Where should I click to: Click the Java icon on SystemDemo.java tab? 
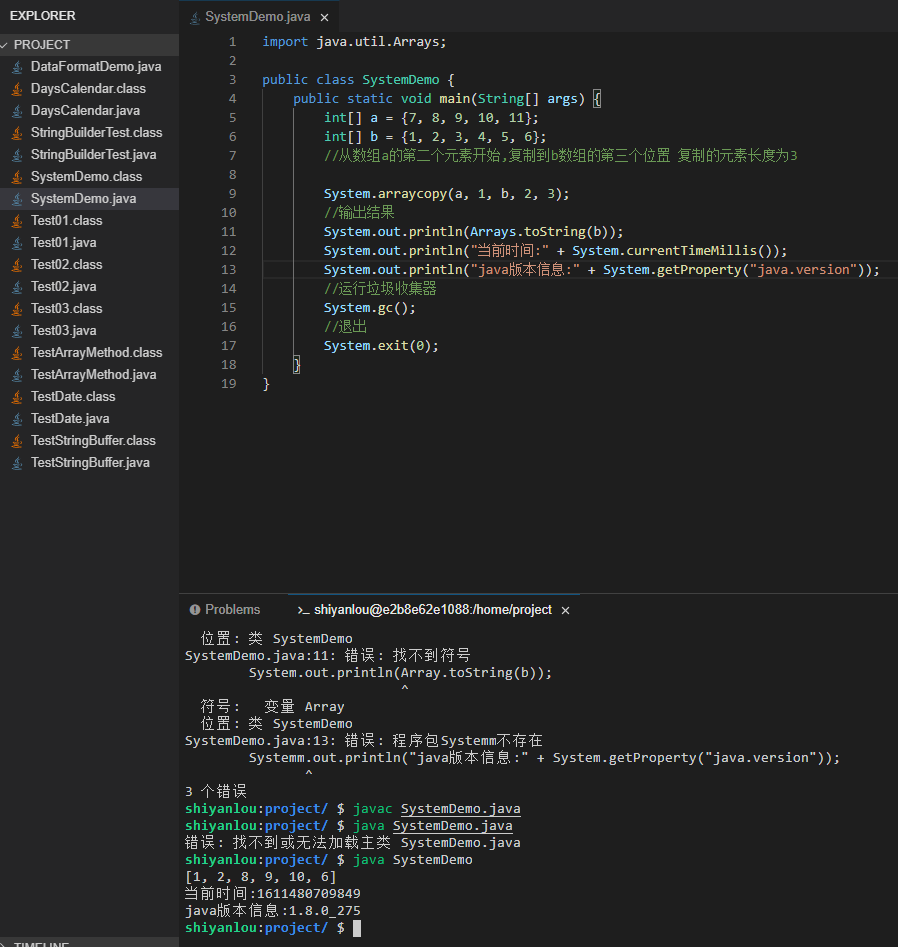click(x=194, y=18)
